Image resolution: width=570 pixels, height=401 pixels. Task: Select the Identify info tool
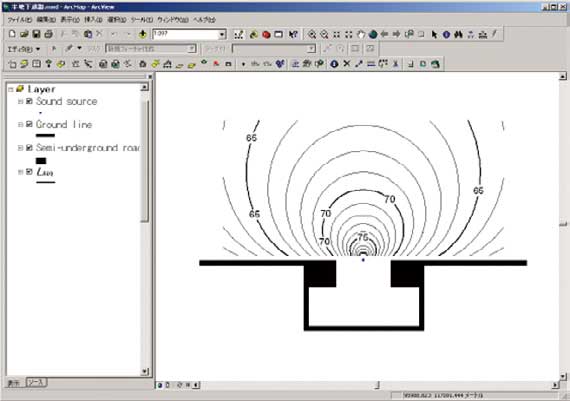click(x=446, y=34)
